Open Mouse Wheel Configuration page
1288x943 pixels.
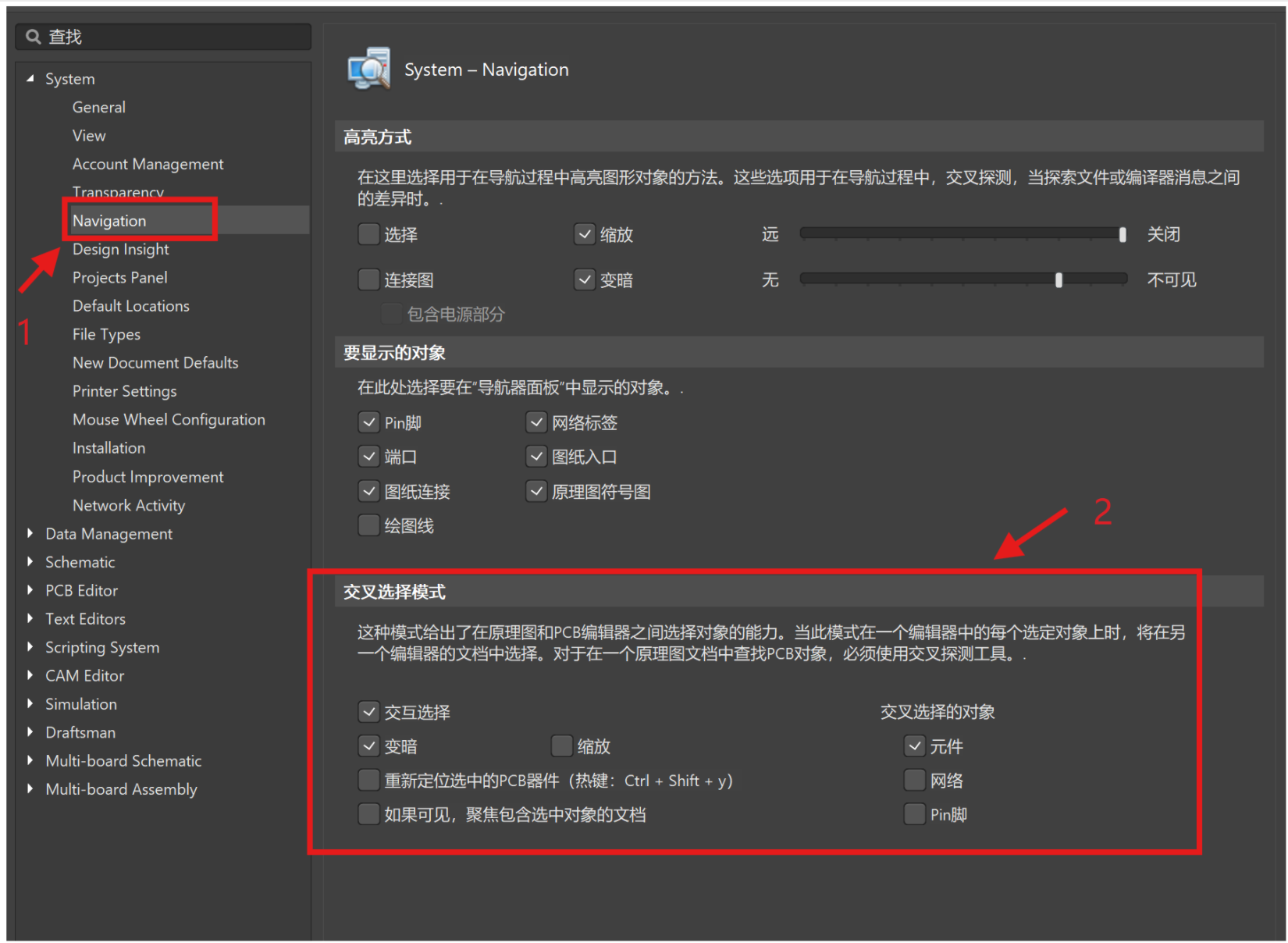pos(169,419)
